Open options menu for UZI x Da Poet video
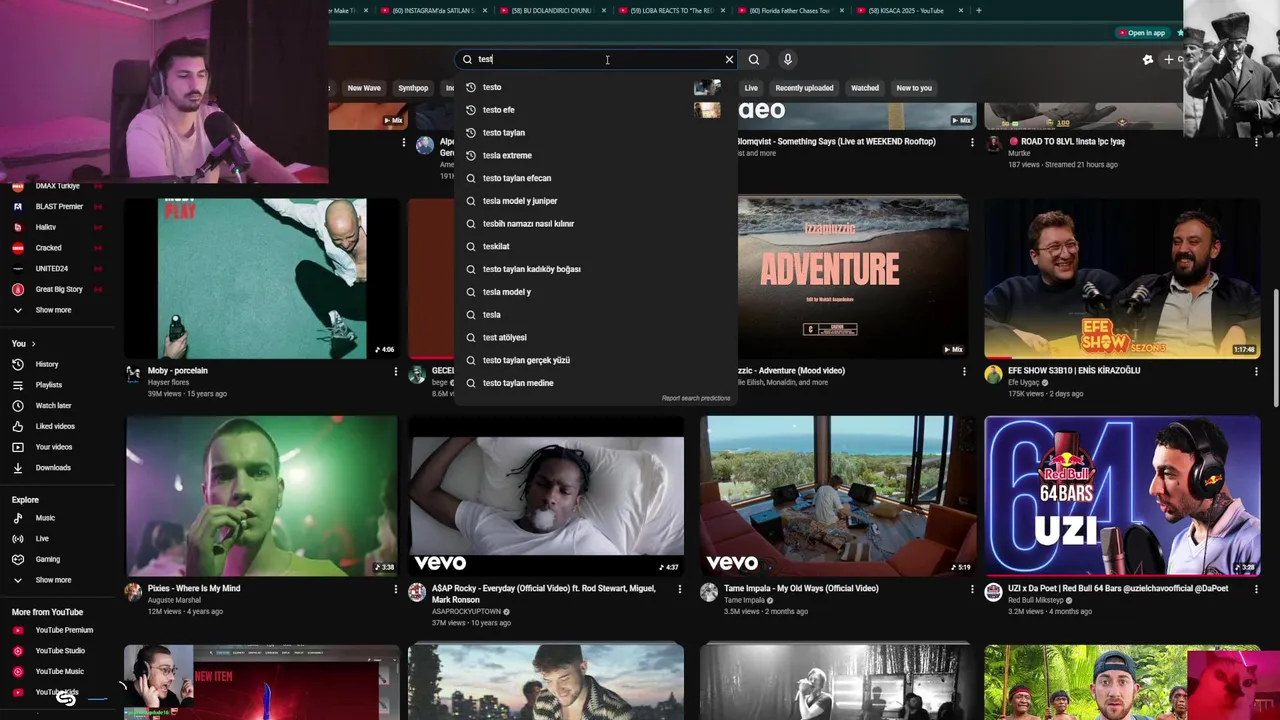1280x720 pixels. pos(1256,589)
